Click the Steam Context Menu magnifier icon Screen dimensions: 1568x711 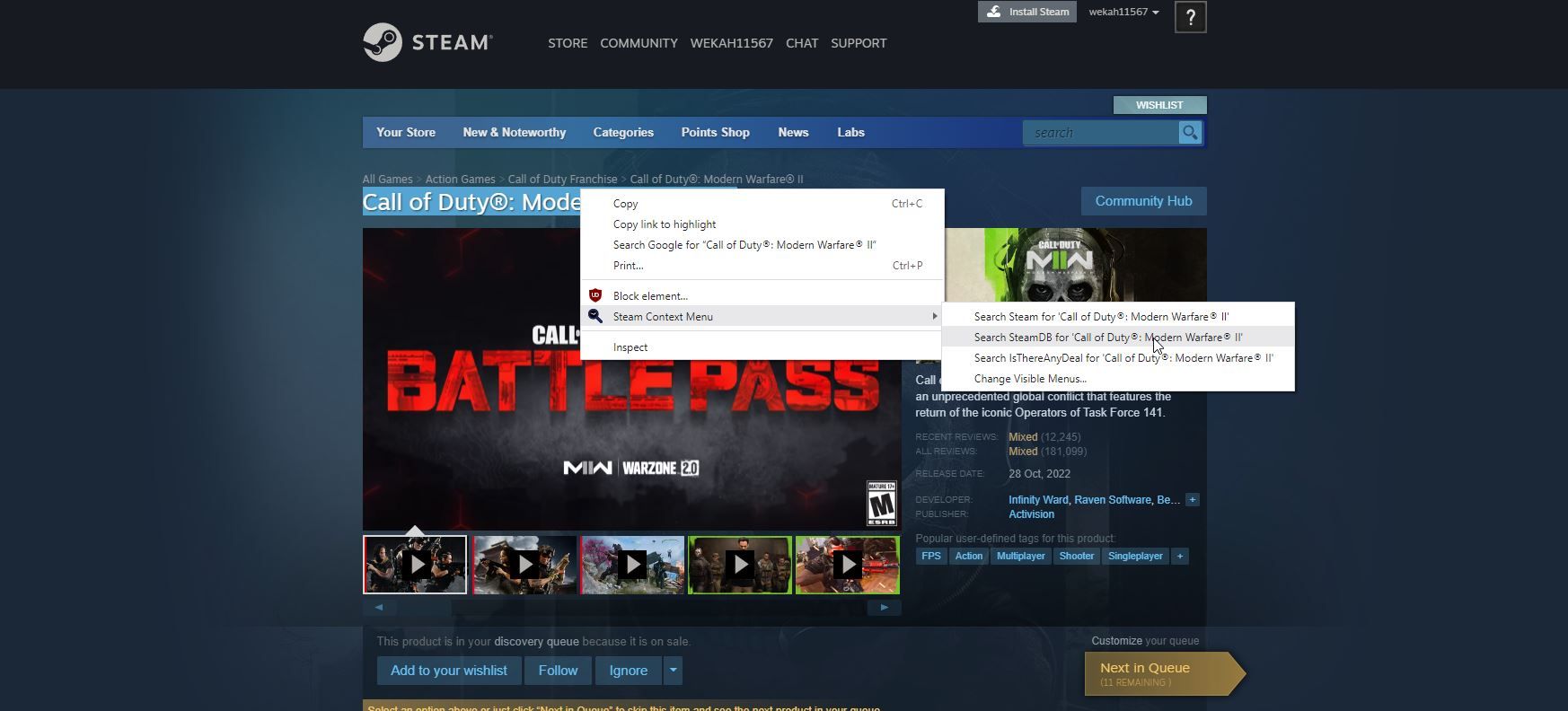pyautogui.click(x=595, y=316)
